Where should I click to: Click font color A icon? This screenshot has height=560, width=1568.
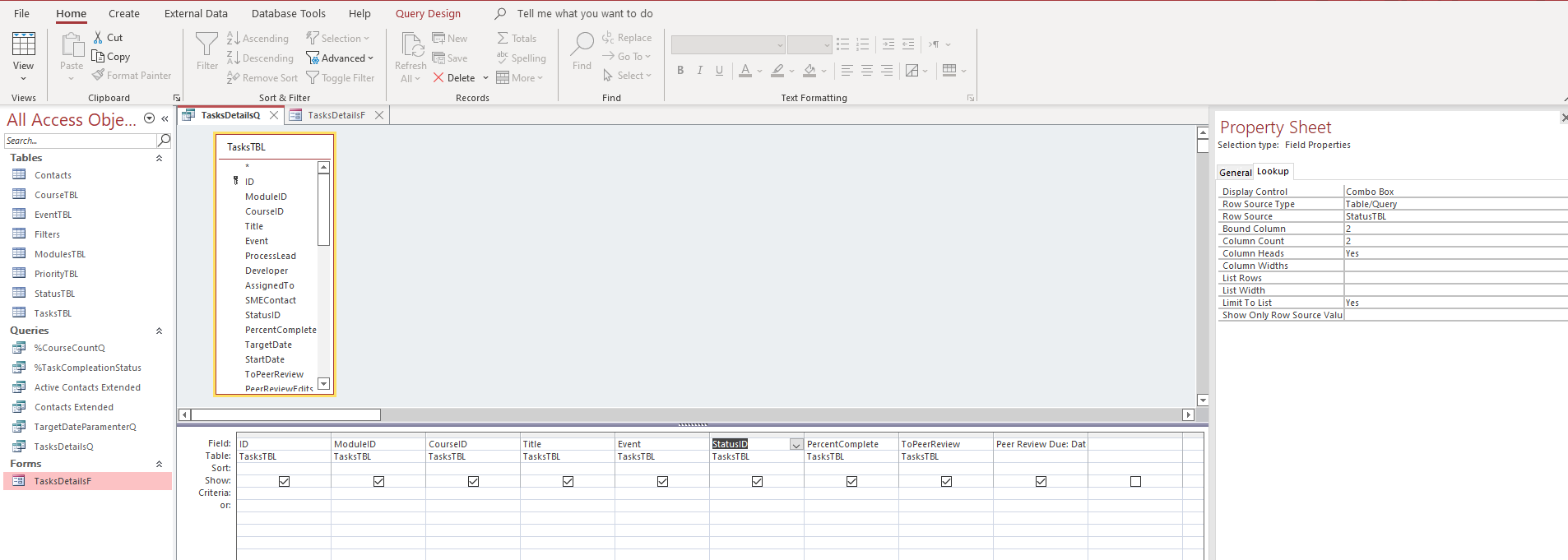[745, 71]
